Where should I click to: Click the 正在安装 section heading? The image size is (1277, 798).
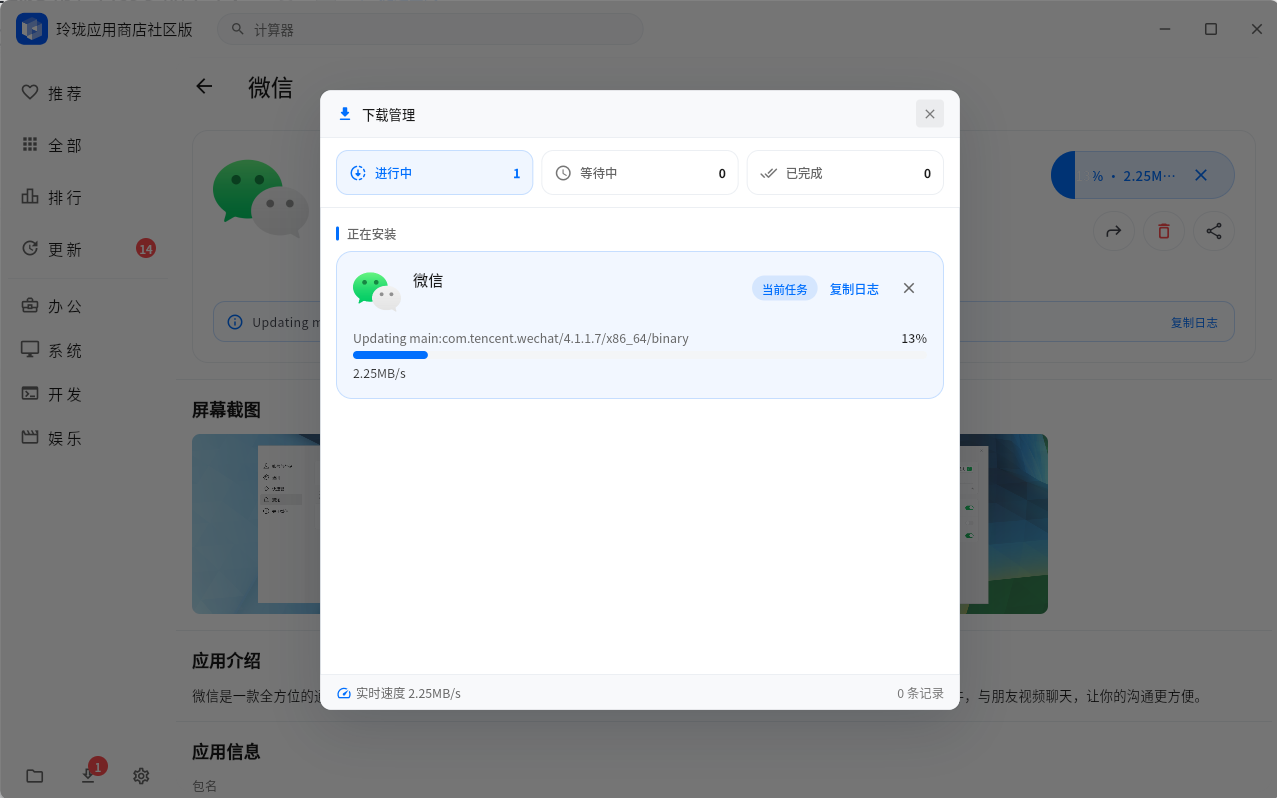pos(372,234)
